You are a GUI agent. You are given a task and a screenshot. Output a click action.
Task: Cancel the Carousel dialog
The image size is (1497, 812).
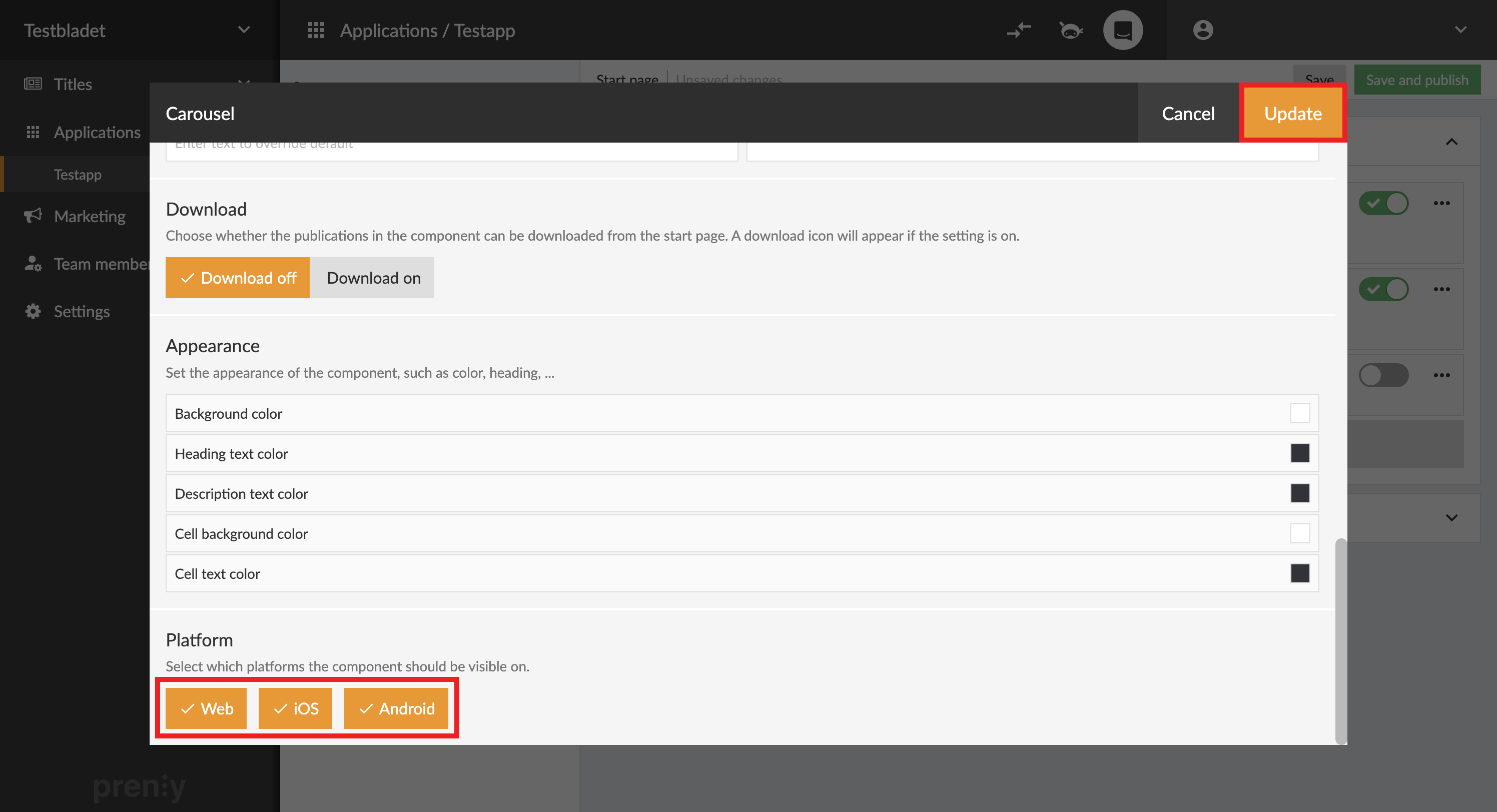click(x=1188, y=113)
